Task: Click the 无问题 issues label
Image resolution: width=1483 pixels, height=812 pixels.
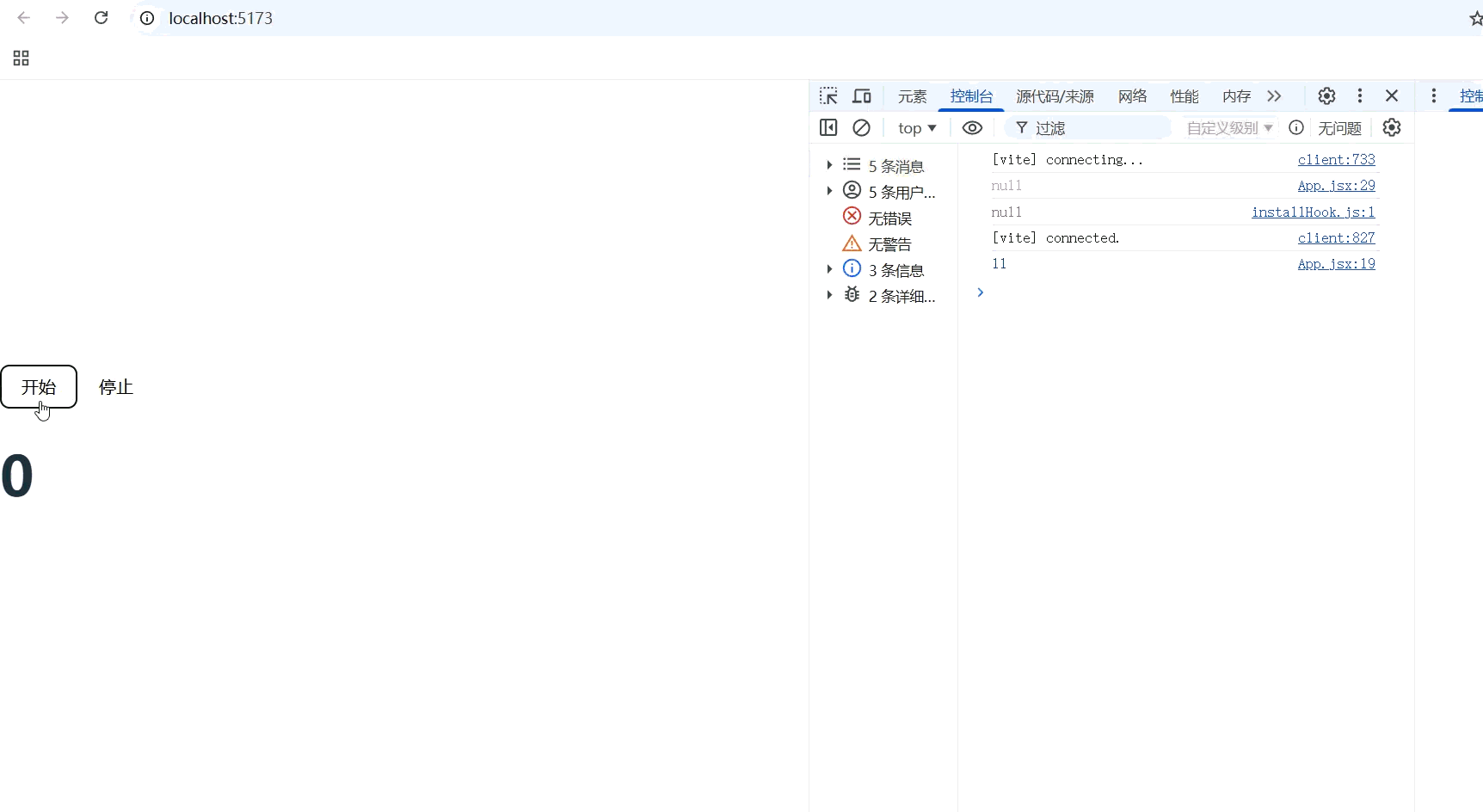Action: tap(1340, 128)
